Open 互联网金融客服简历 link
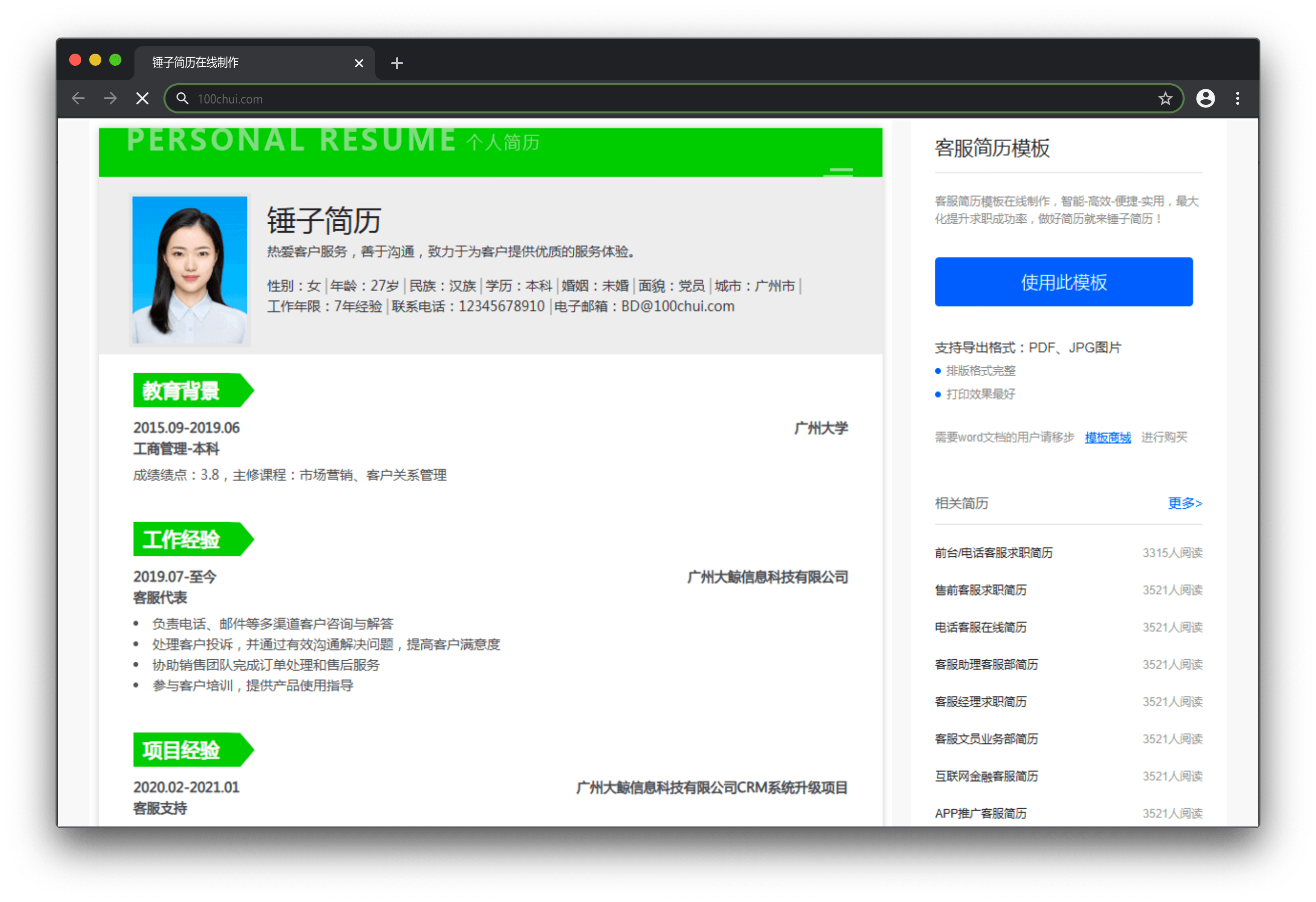1316x902 pixels. tap(986, 776)
